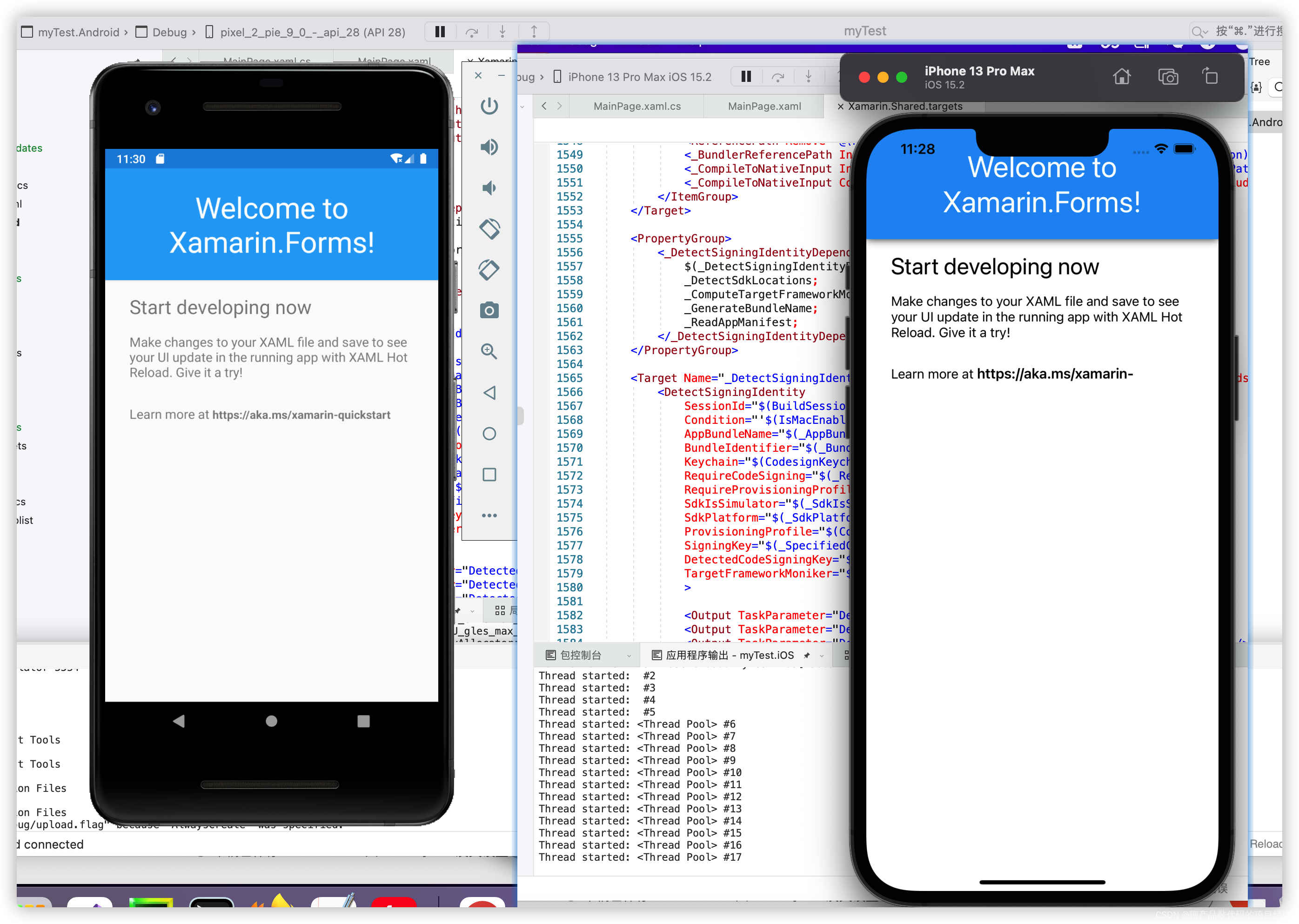This screenshot has height=924, width=1299.
Task: Power off the Android emulator
Action: point(489,106)
